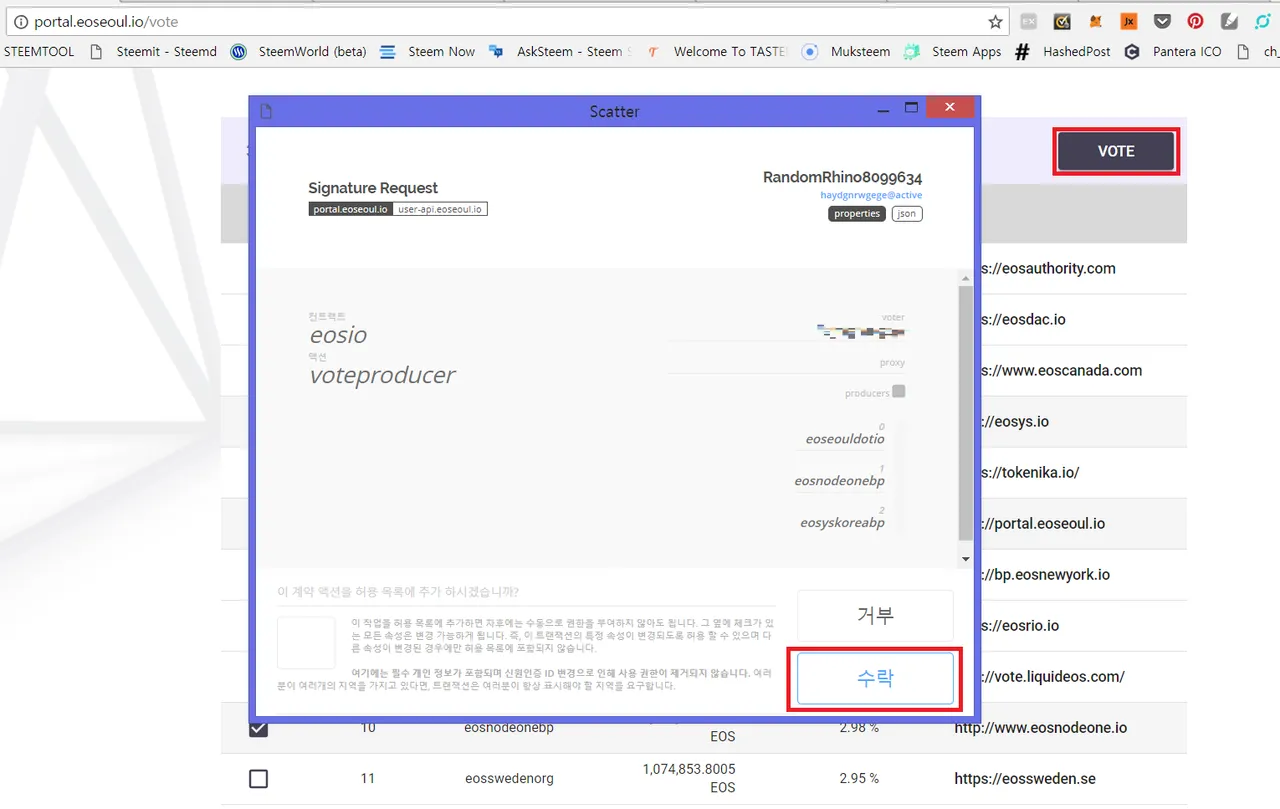
Task: Click the 2.98 % cell
Action: [859, 727]
